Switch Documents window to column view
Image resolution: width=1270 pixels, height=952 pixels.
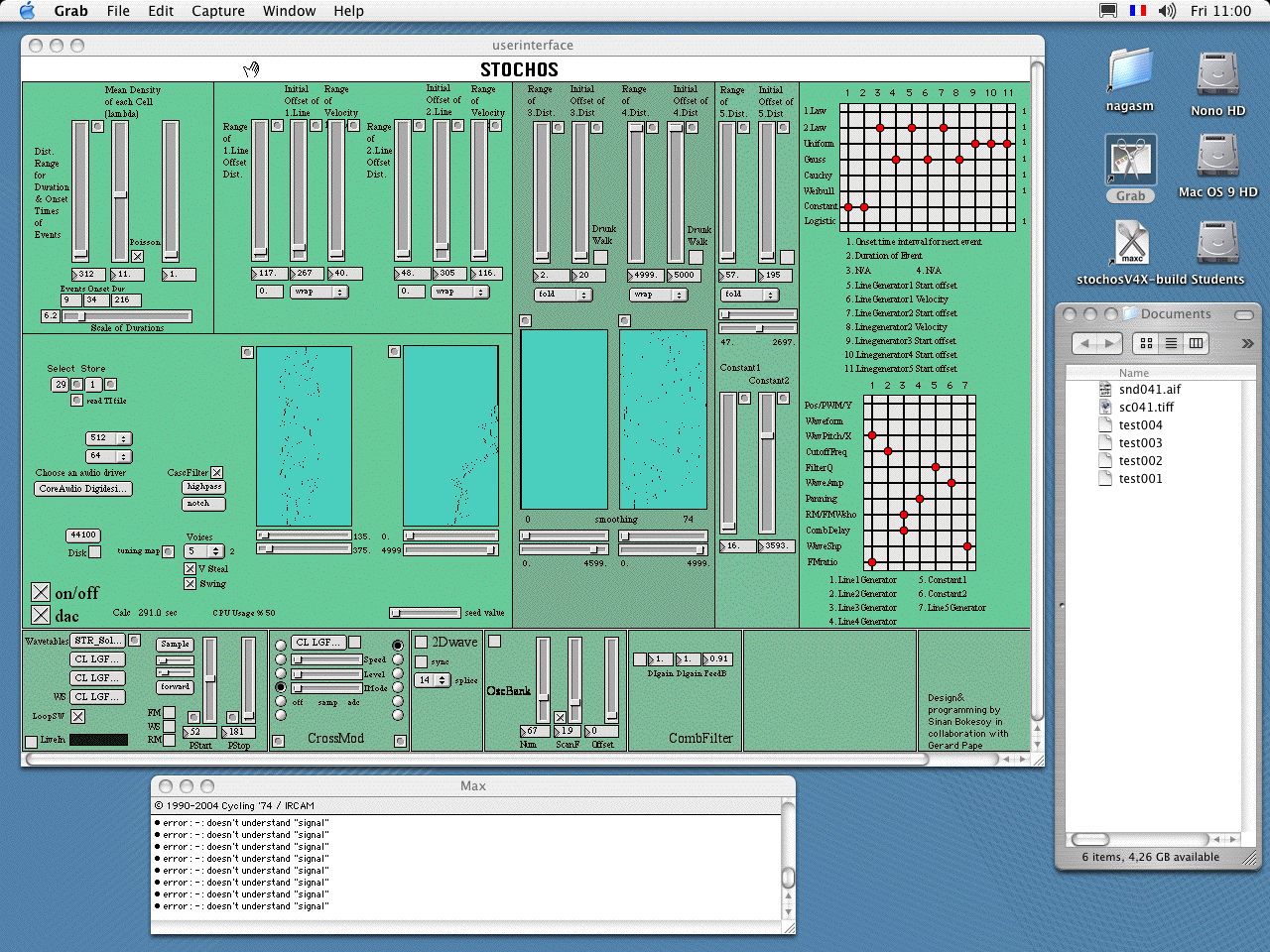click(x=1197, y=343)
